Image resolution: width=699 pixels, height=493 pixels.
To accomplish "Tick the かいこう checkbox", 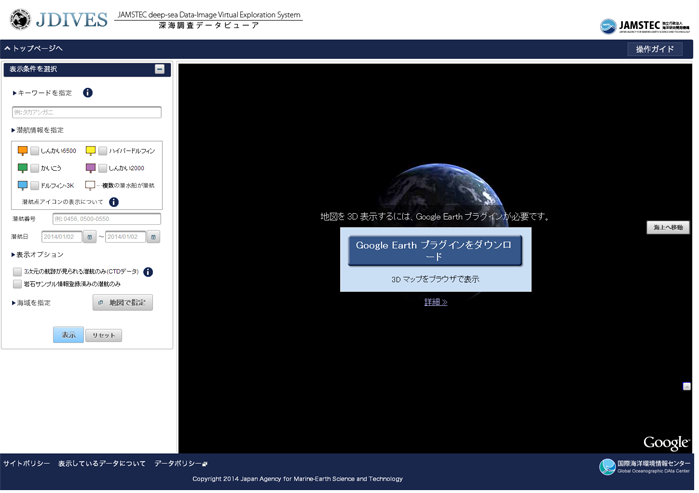I will pos(35,168).
